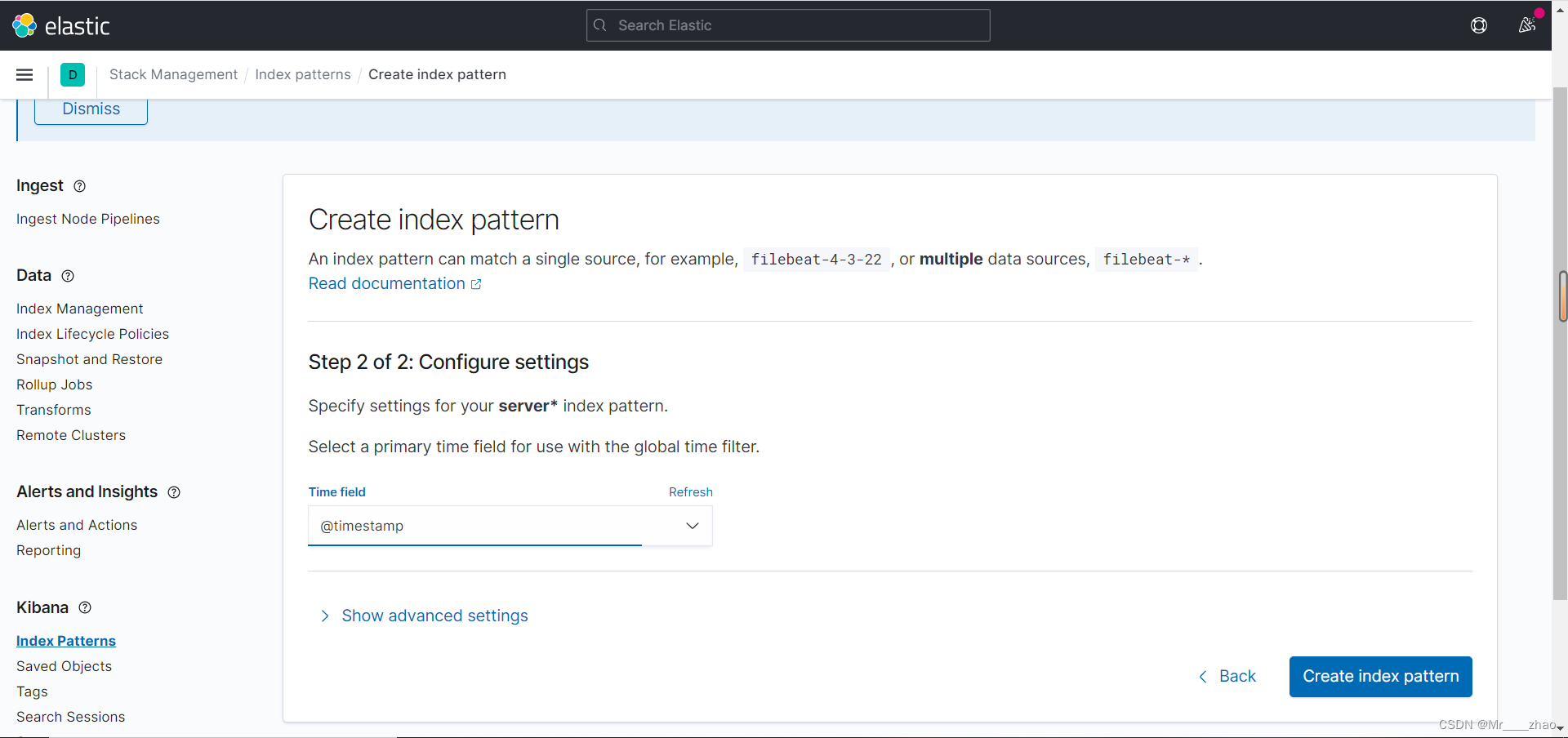Viewport: 1568px width, 738px height.
Task: Open the help menu lifebuoy icon
Action: 1479,25
